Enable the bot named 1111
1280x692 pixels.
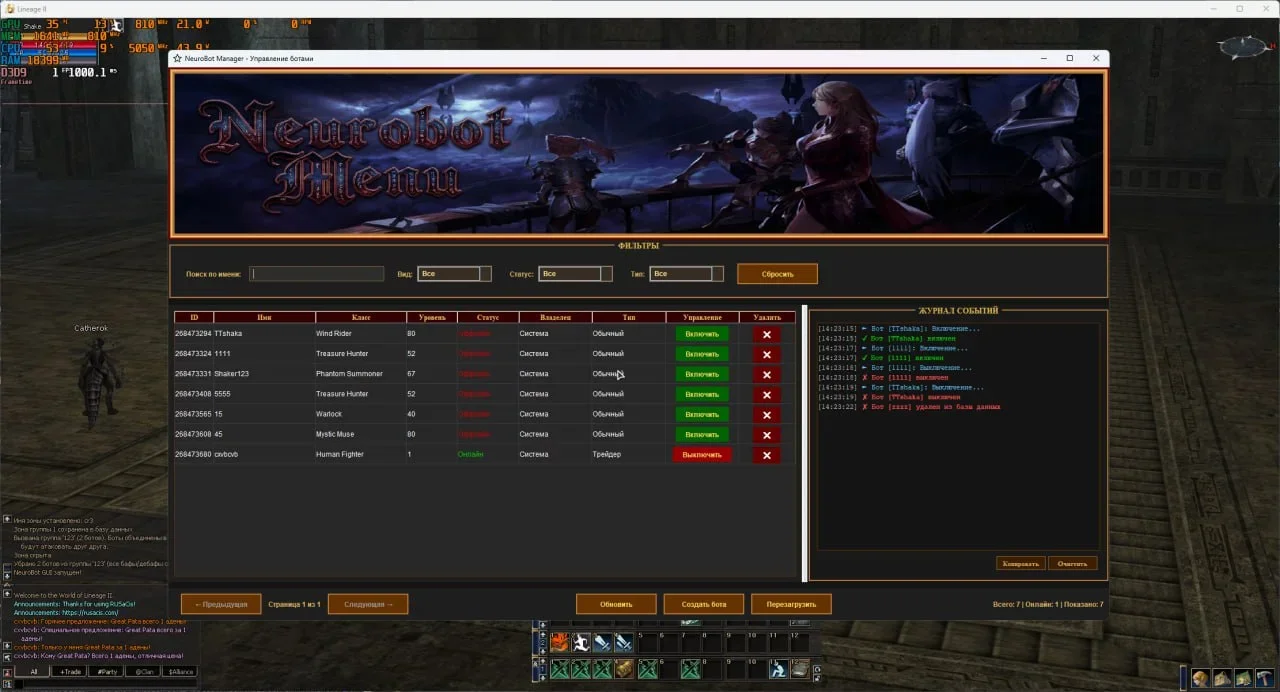(x=702, y=354)
